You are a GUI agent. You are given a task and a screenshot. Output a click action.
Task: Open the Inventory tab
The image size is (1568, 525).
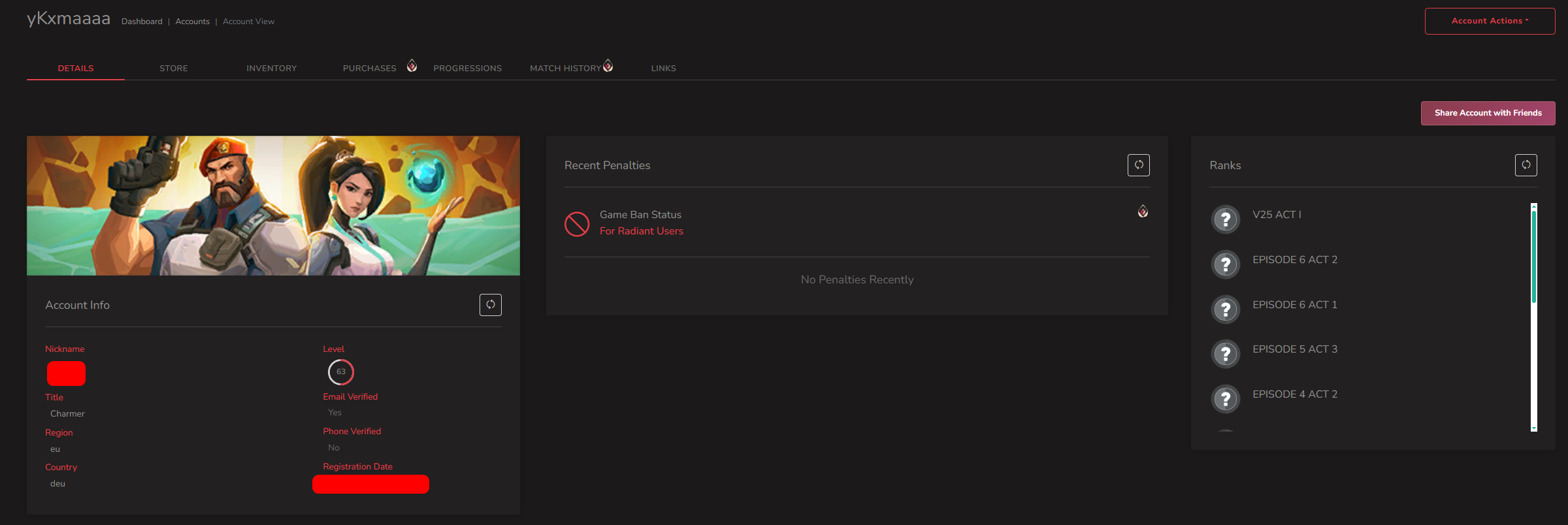click(x=272, y=68)
